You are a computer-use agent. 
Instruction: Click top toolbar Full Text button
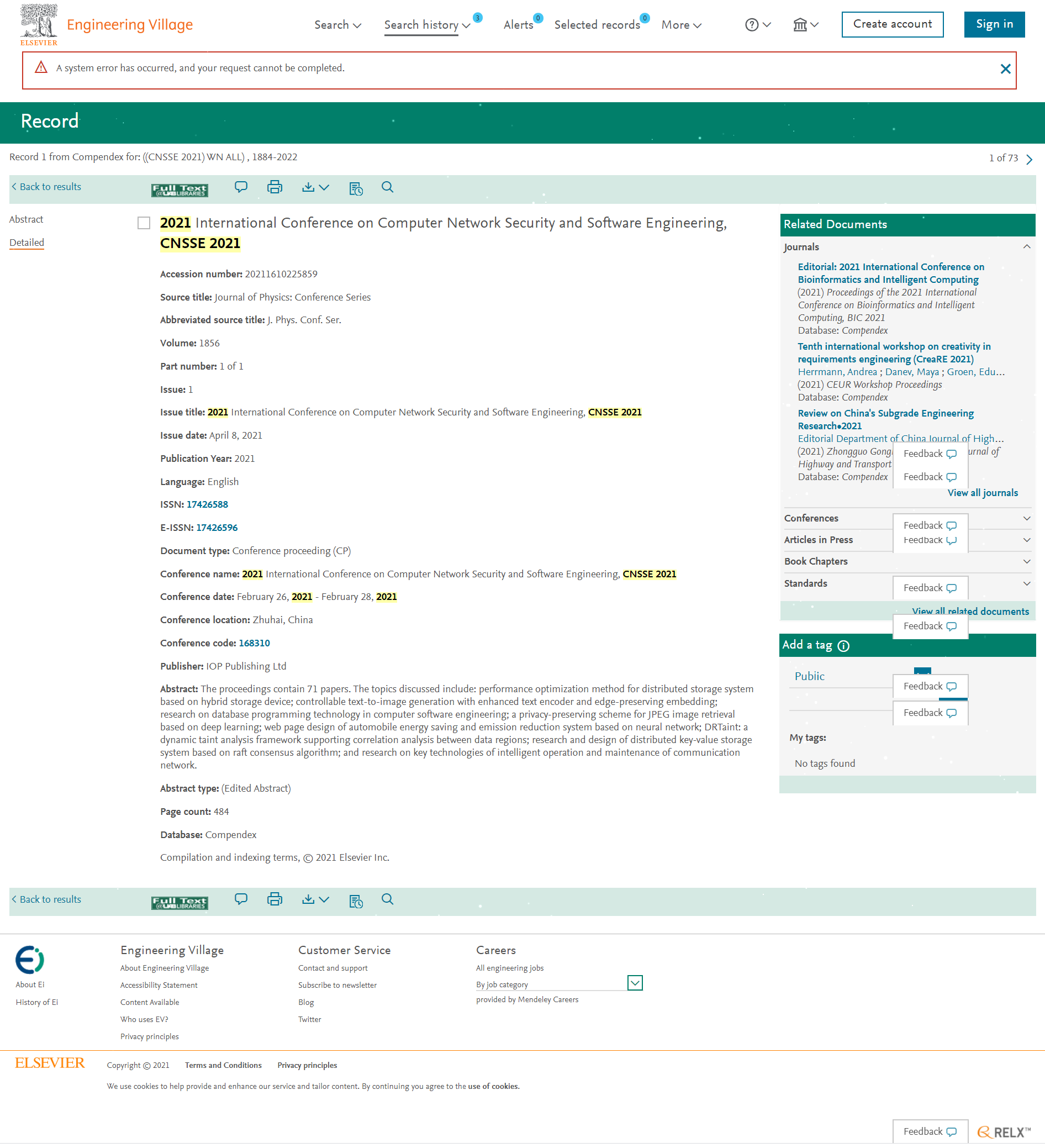180,189
